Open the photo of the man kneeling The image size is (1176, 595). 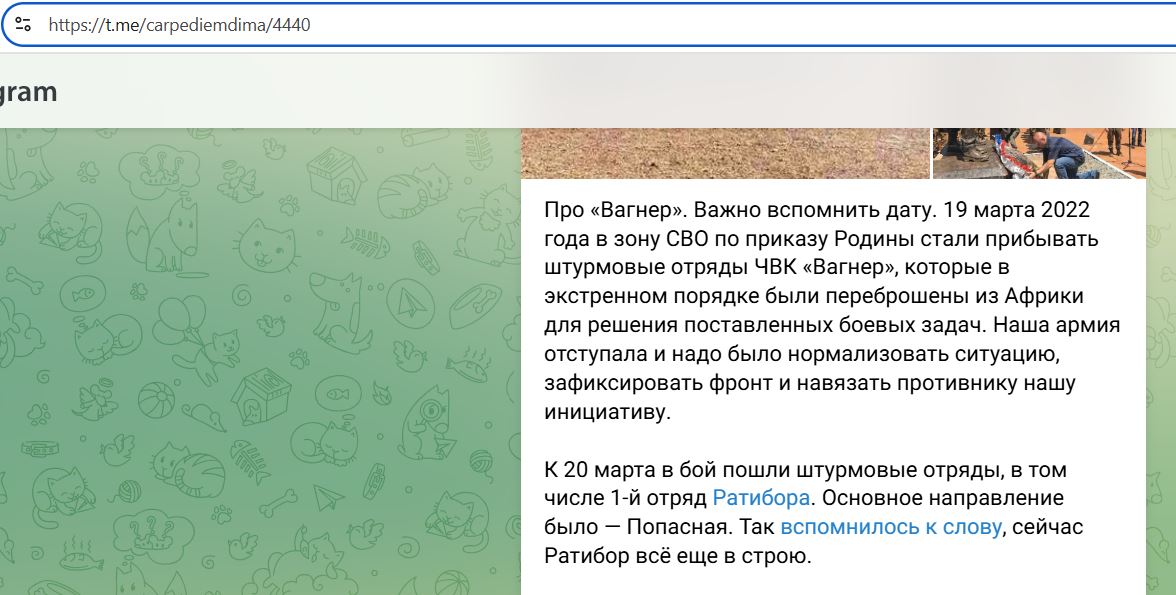coord(1039,153)
